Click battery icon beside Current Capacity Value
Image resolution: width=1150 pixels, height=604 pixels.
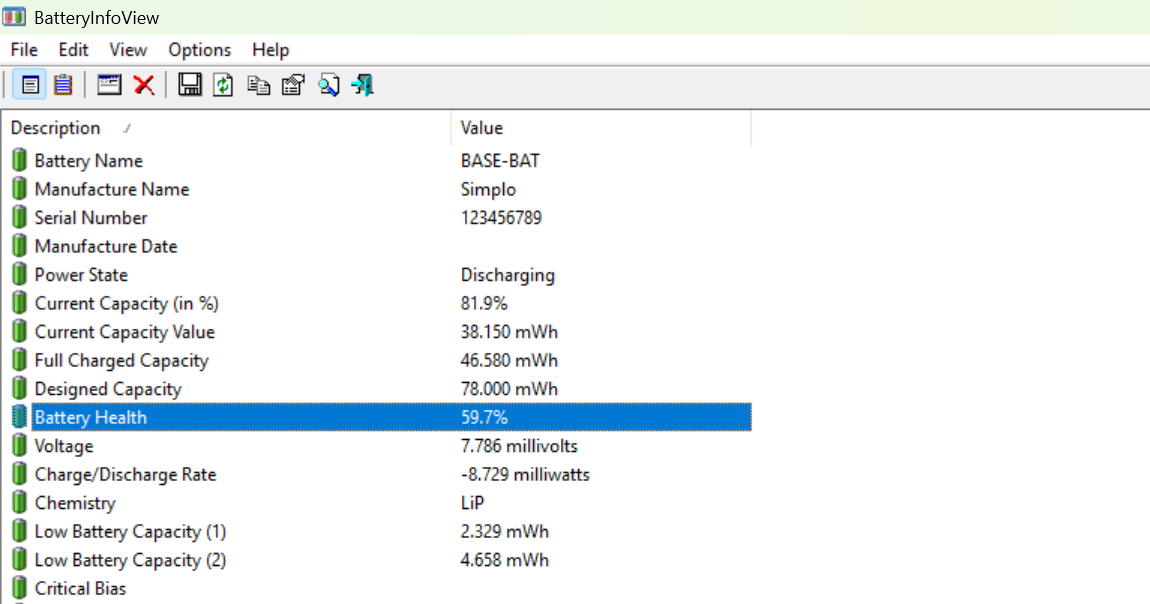[x=20, y=331]
